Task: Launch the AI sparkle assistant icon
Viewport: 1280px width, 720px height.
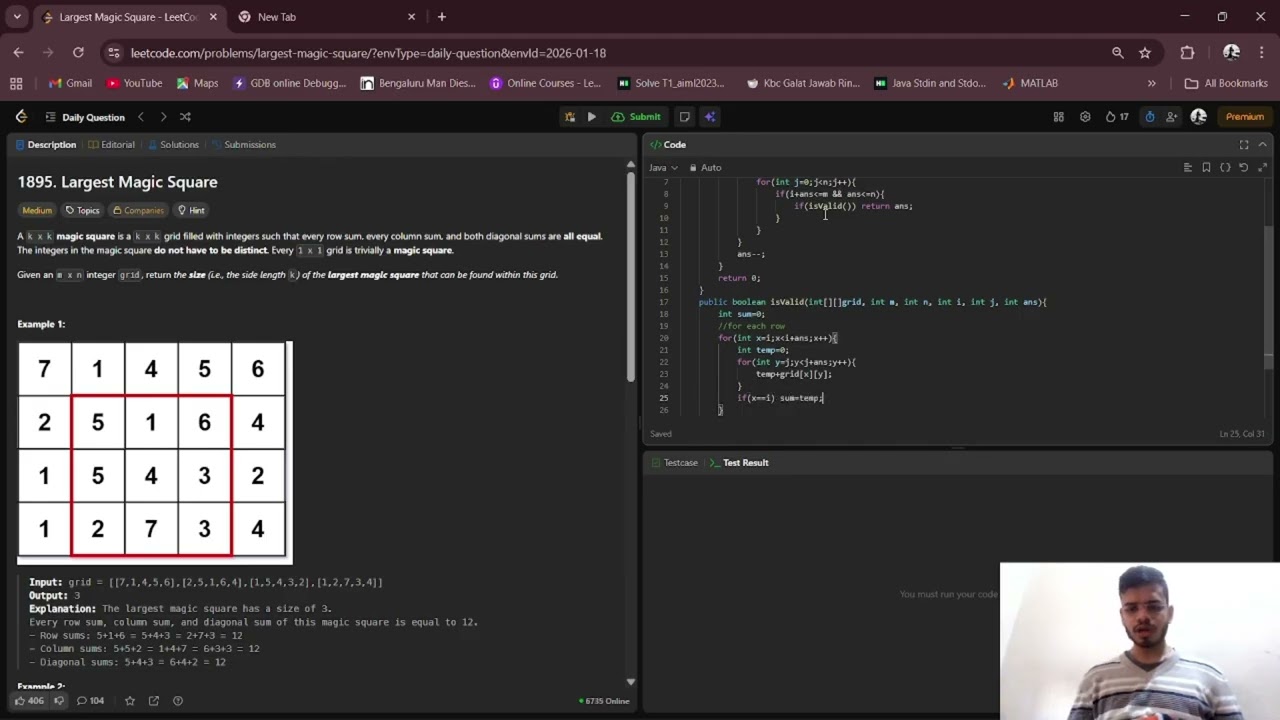Action: 710,117
